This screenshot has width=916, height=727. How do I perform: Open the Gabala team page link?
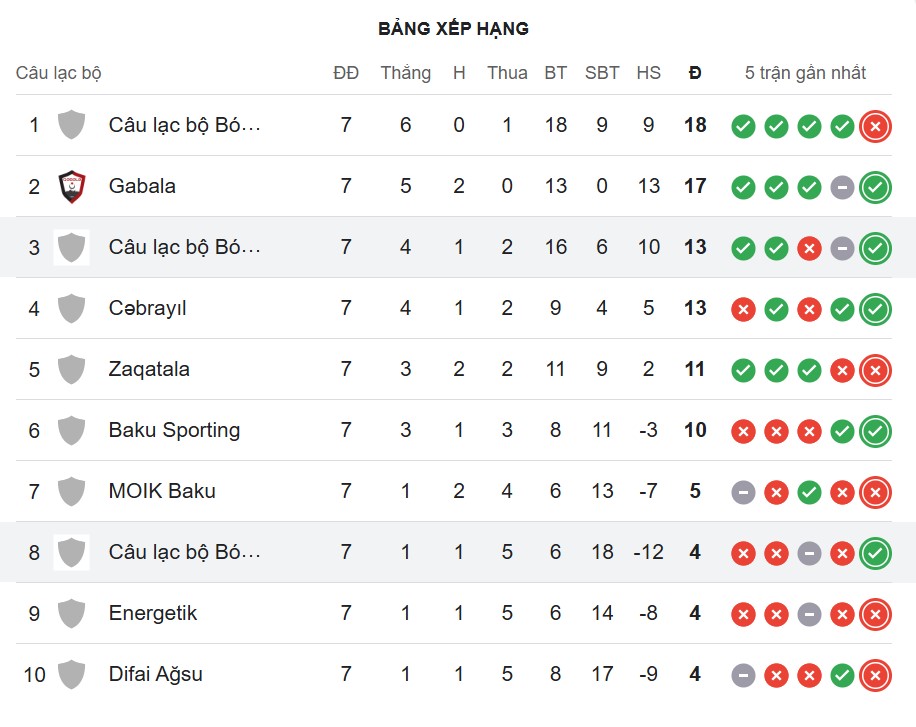[x=142, y=186]
